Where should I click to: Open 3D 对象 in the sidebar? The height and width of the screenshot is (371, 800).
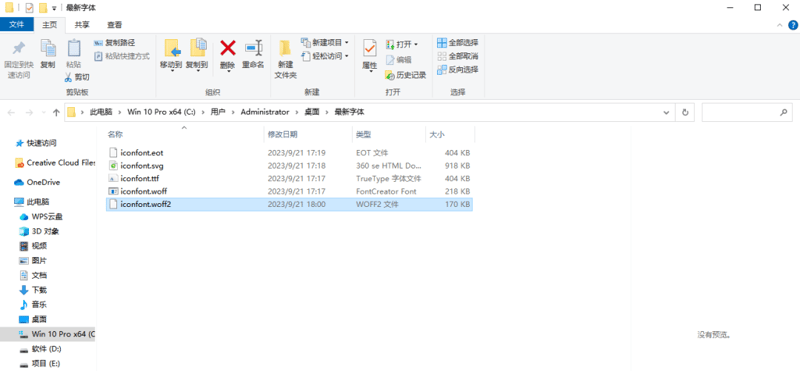(45, 231)
